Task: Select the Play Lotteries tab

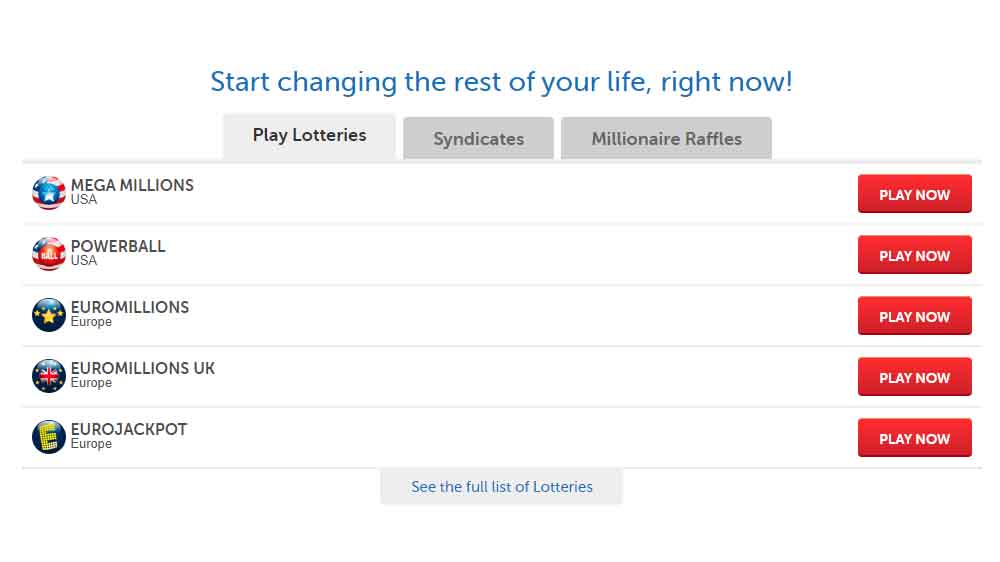Action: click(x=309, y=136)
